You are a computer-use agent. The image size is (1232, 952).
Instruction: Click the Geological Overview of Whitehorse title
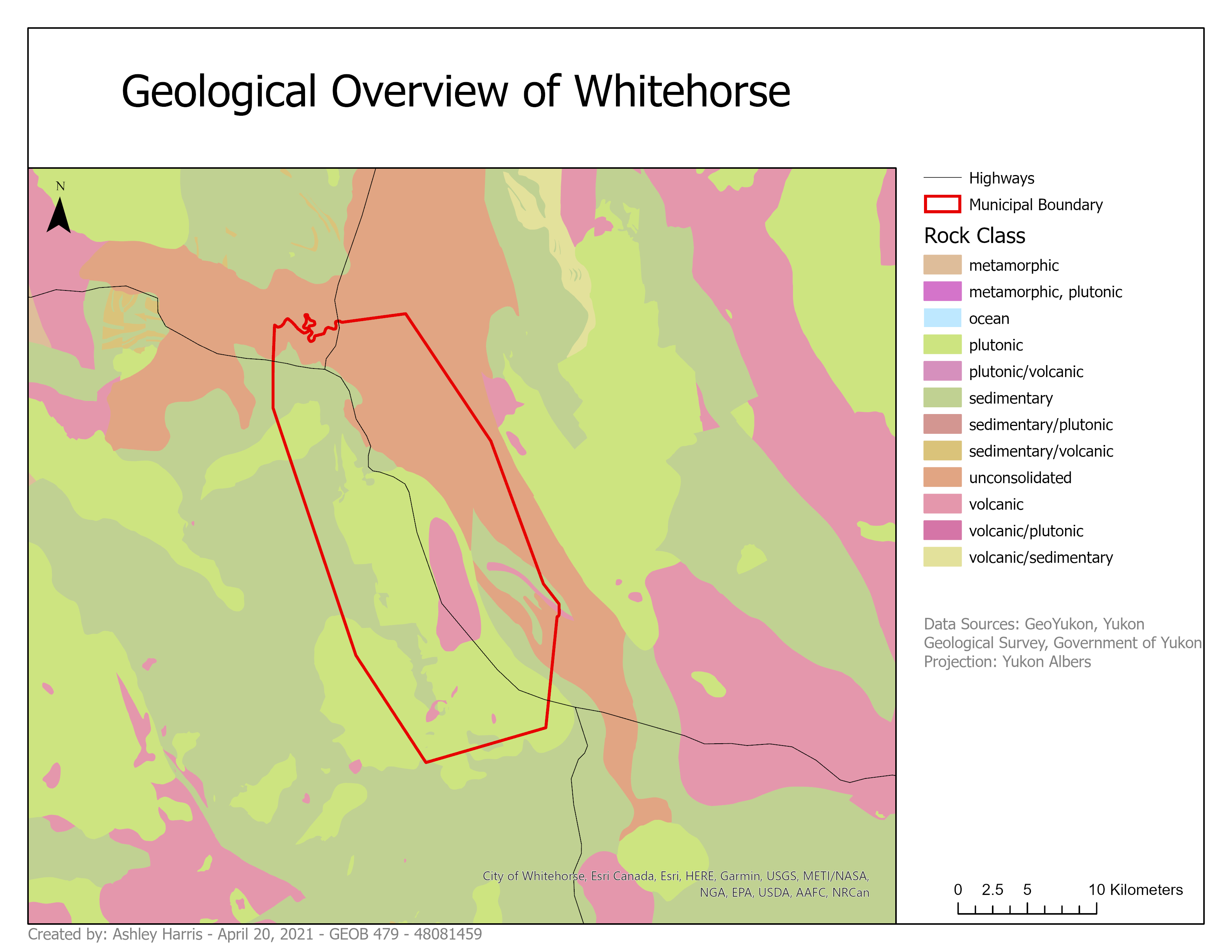pyautogui.click(x=455, y=91)
